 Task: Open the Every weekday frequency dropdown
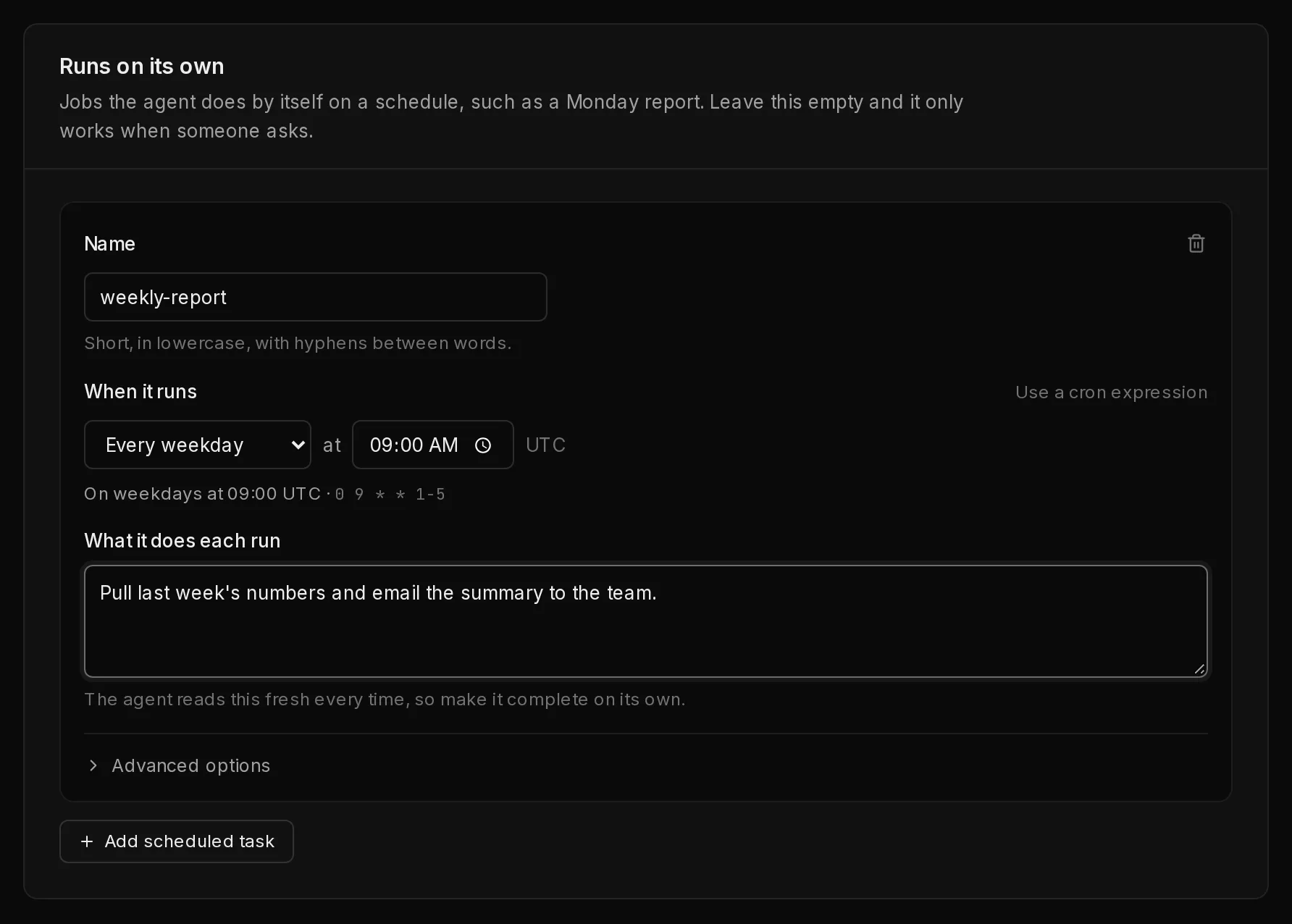pos(198,445)
